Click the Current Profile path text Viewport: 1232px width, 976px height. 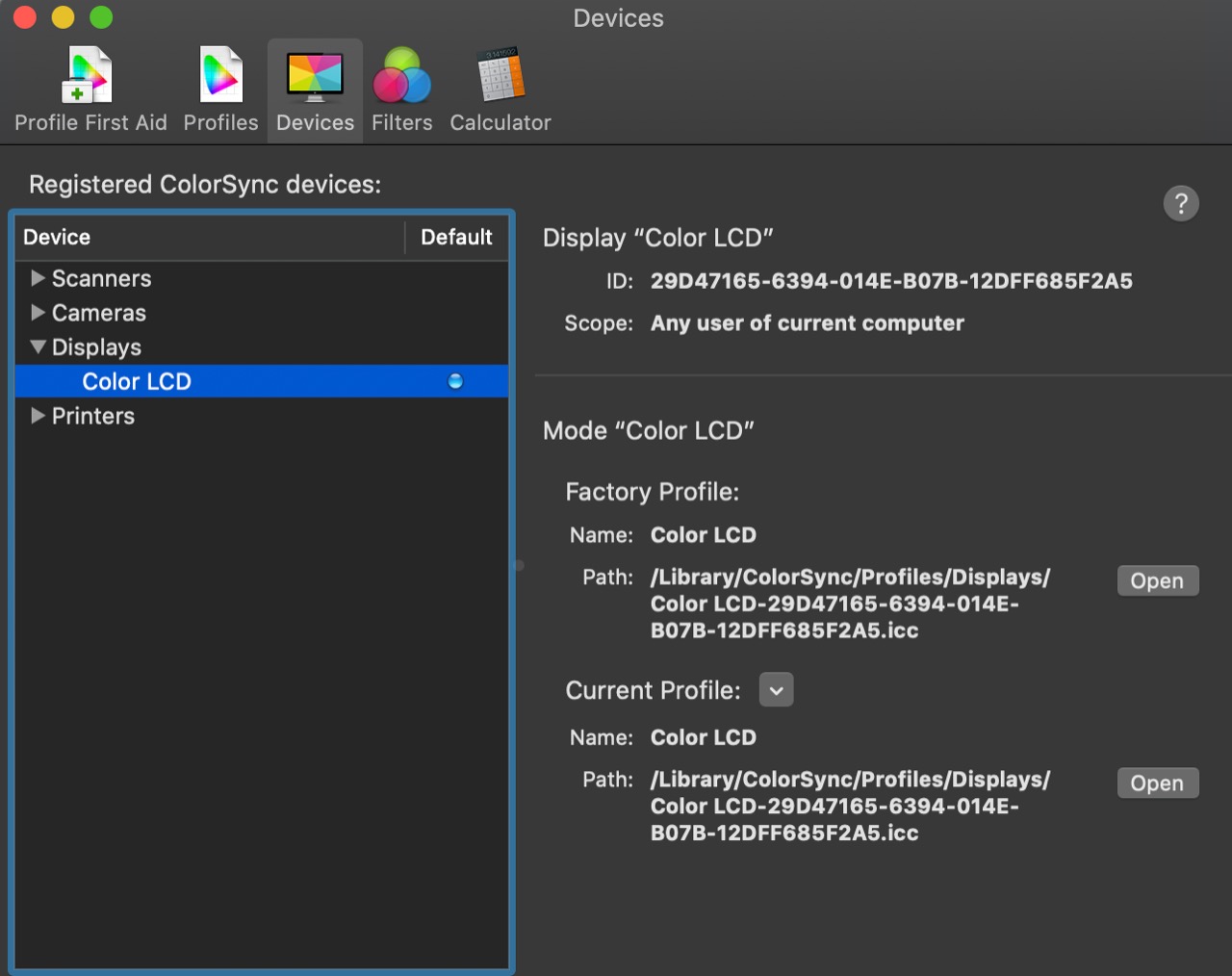click(851, 806)
